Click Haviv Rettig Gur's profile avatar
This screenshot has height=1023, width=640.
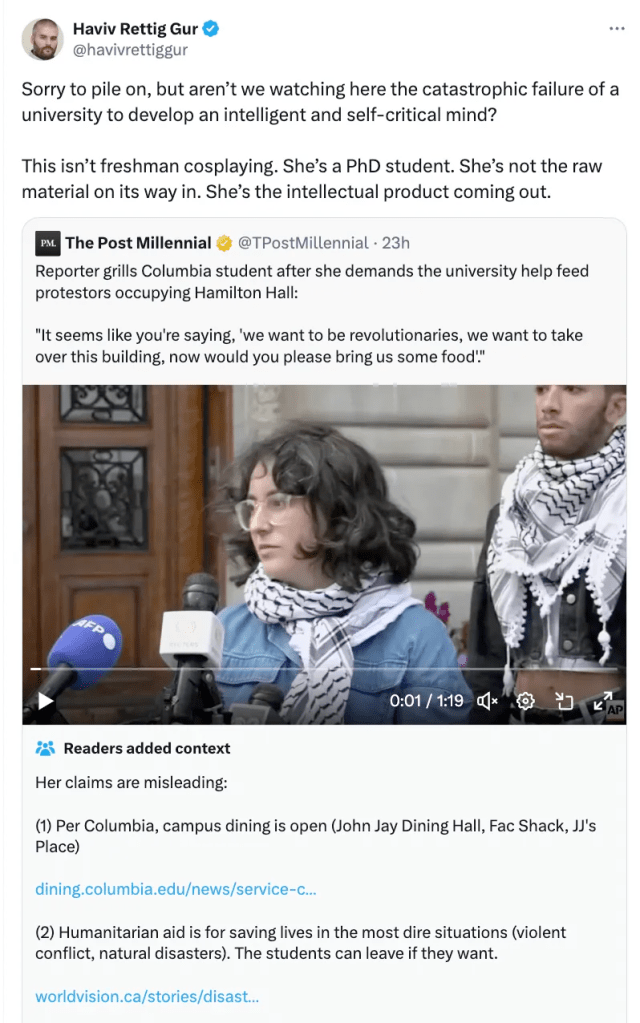[42, 39]
